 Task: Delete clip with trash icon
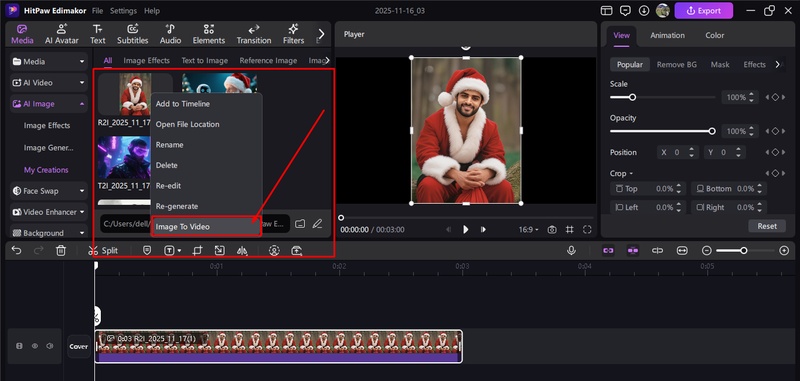coord(61,250)
